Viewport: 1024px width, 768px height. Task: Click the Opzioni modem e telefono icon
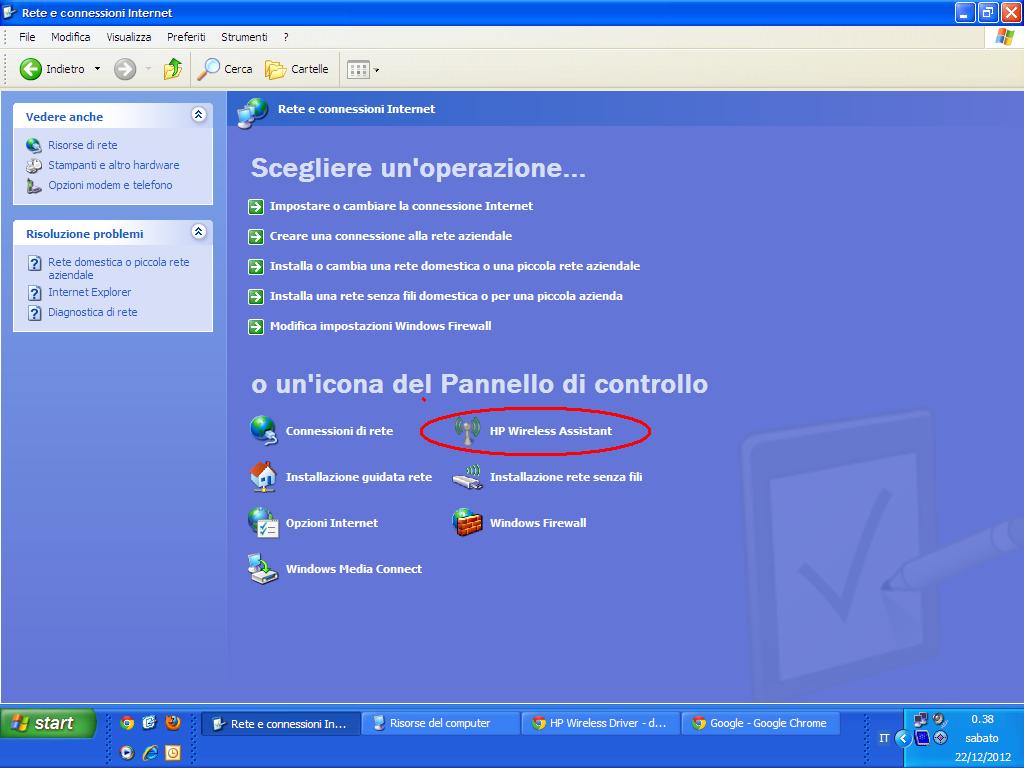click(34, 185)
